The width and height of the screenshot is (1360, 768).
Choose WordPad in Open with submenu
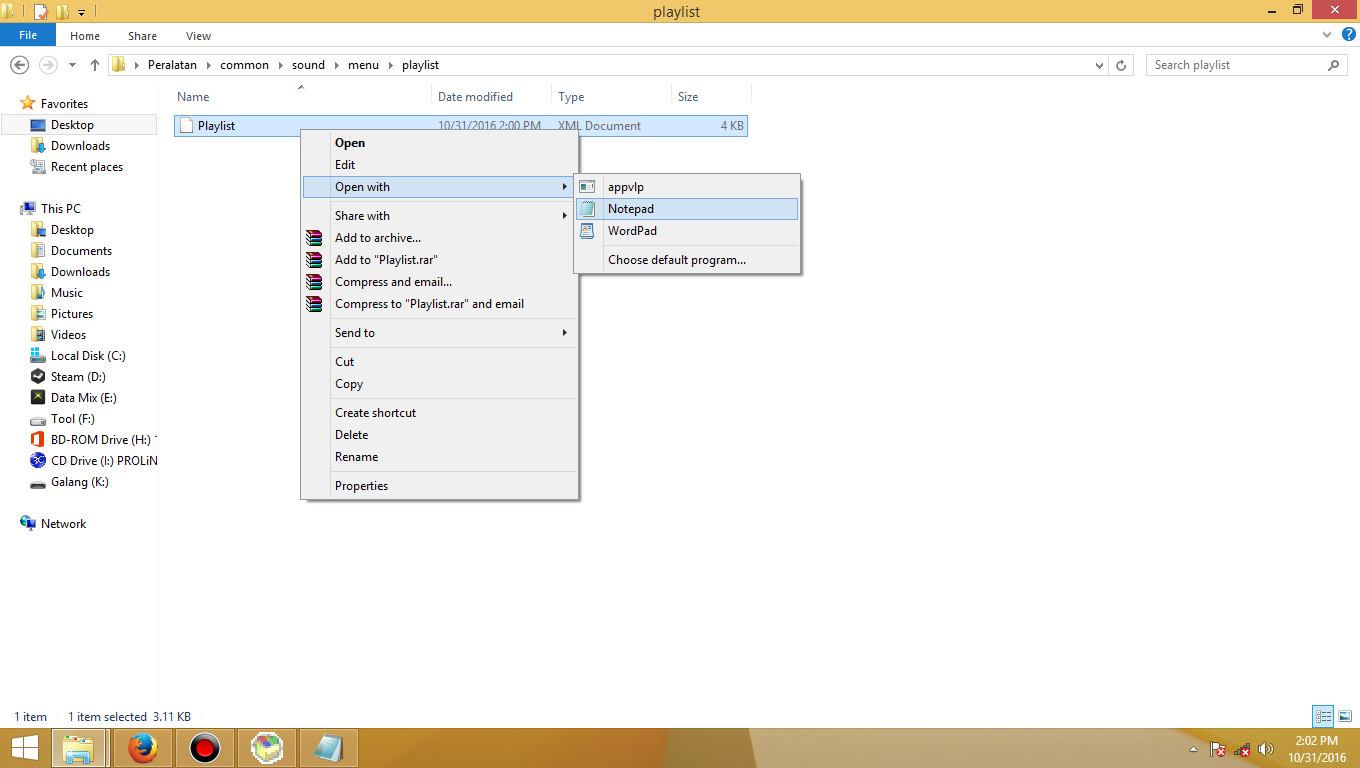[688, 231]
